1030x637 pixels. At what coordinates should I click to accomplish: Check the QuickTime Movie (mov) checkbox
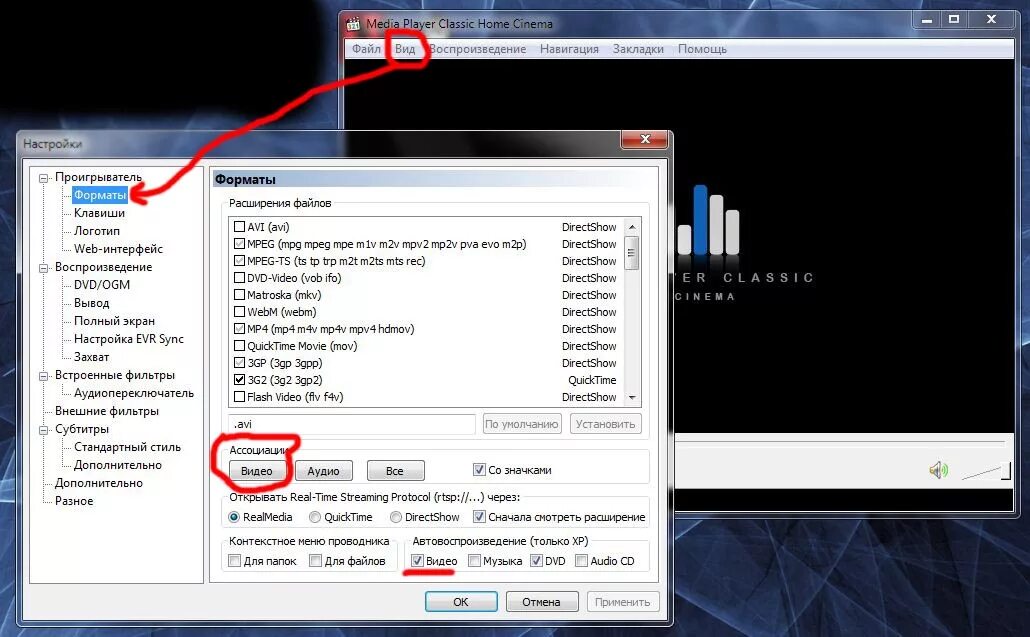[239, 346]
